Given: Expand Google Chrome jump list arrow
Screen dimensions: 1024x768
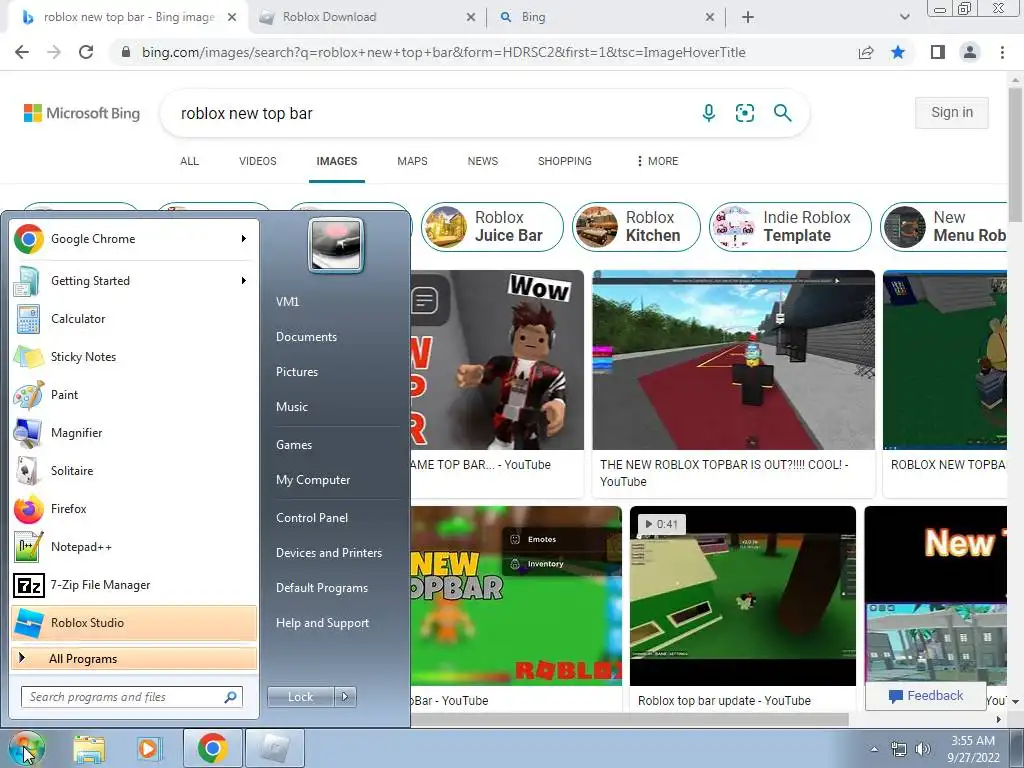Looking at the screenshot, I should coord(244,239).
